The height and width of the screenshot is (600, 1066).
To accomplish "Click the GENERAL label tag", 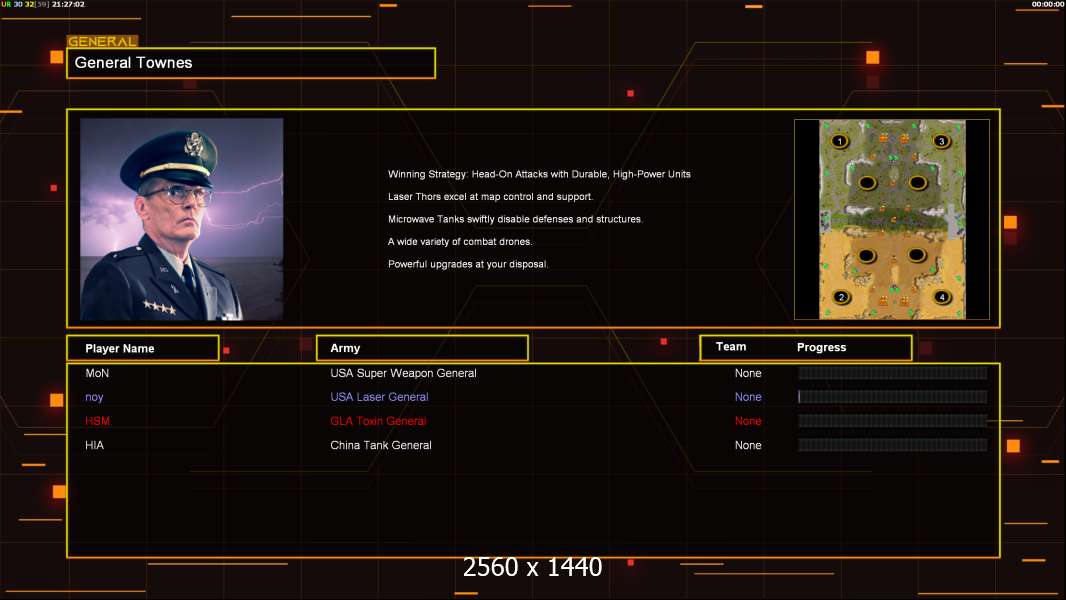I will click(x=102, y=41).
